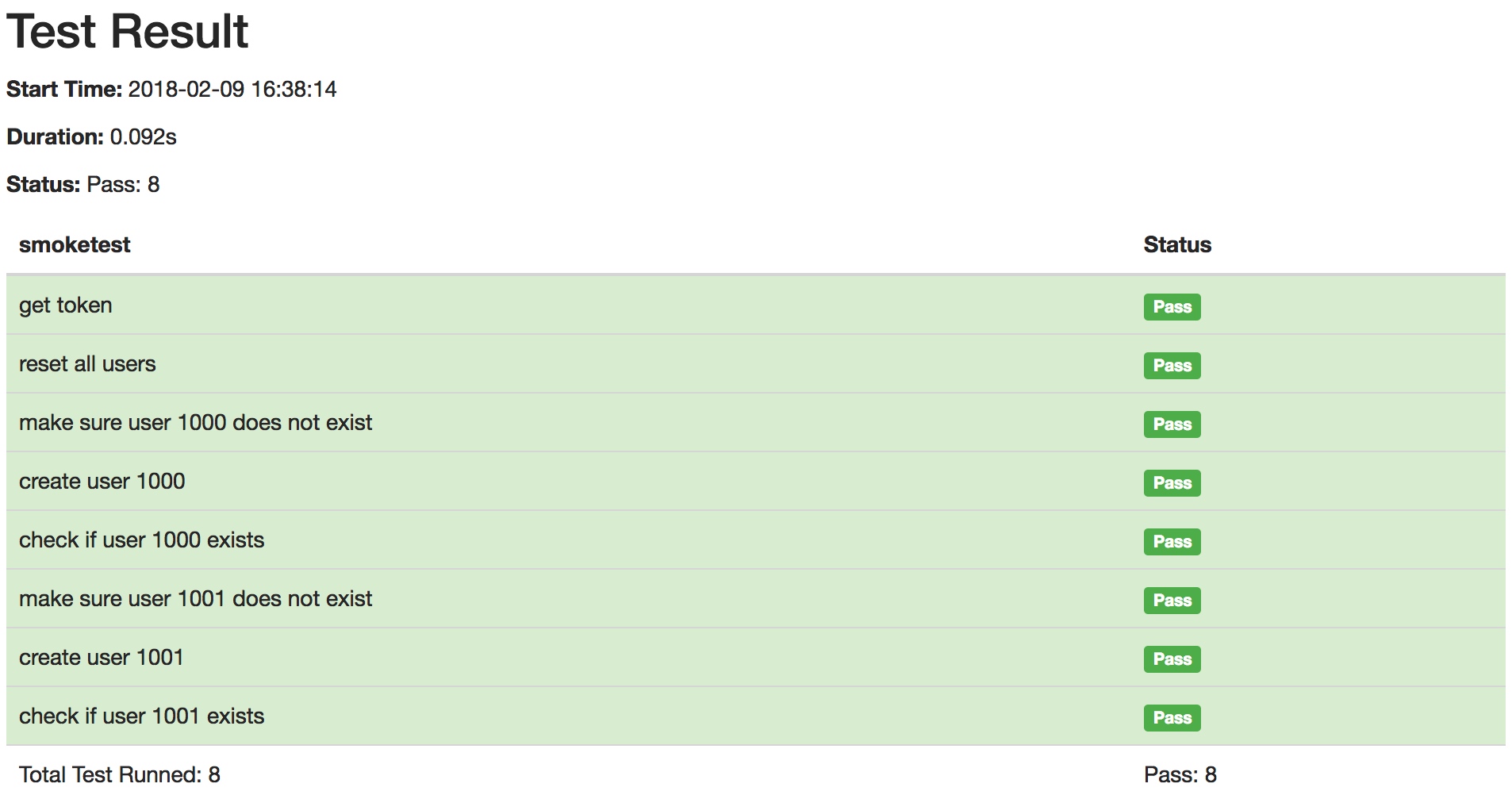Select the check if user 1000 exists row

pyautogui.click(x=755, y=540)
